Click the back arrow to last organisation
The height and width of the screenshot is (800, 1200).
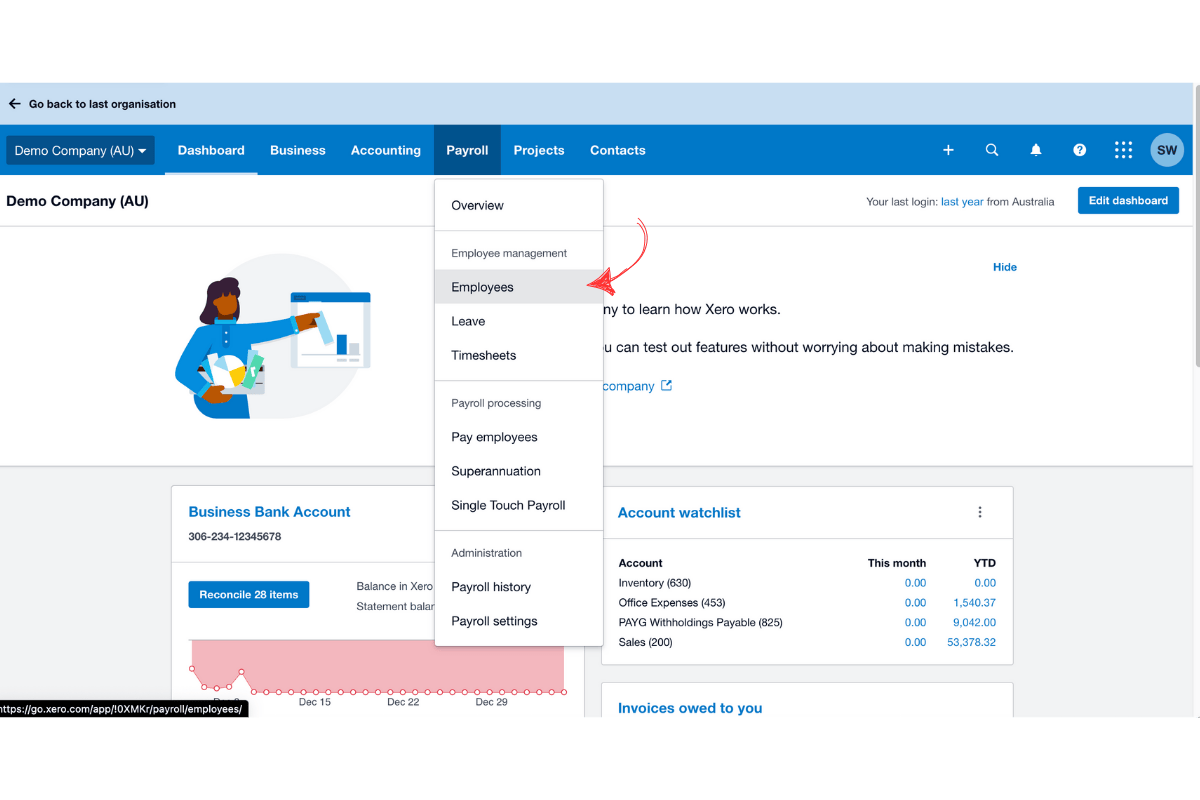tap(14, 103)
